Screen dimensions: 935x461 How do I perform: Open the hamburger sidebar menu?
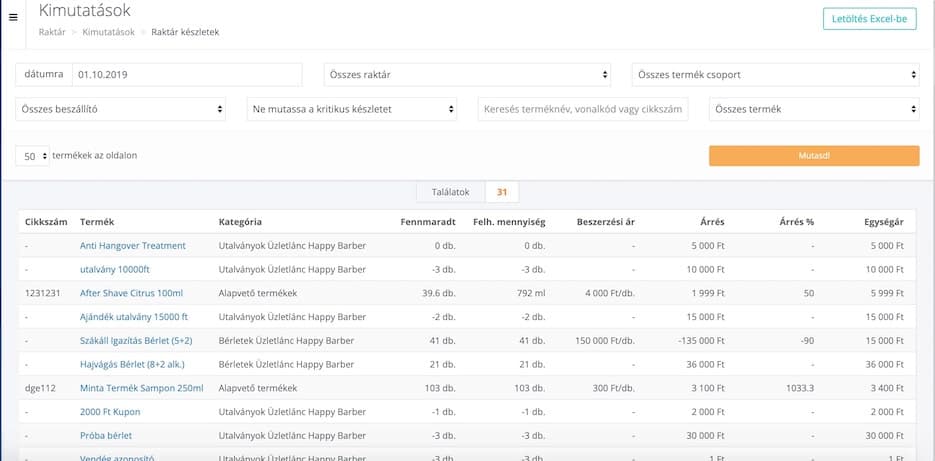[13, 18]
